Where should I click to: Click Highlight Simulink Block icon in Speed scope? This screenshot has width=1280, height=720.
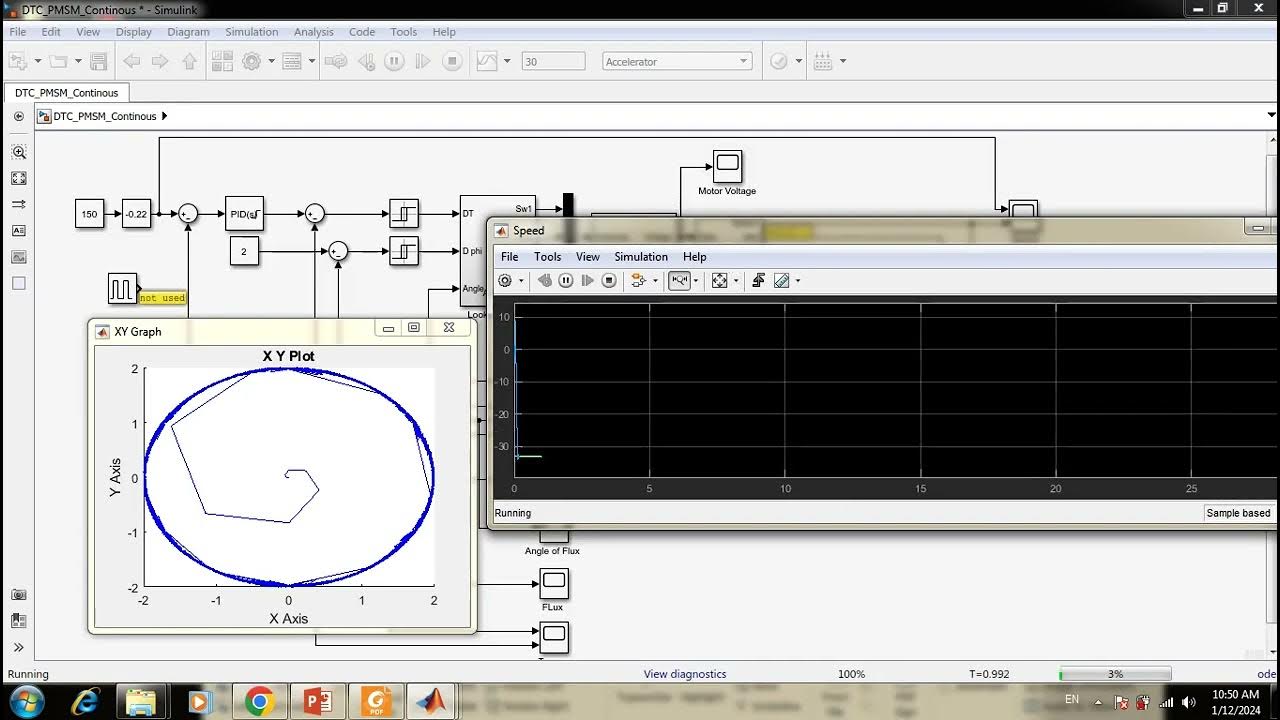tap(637, 281)
